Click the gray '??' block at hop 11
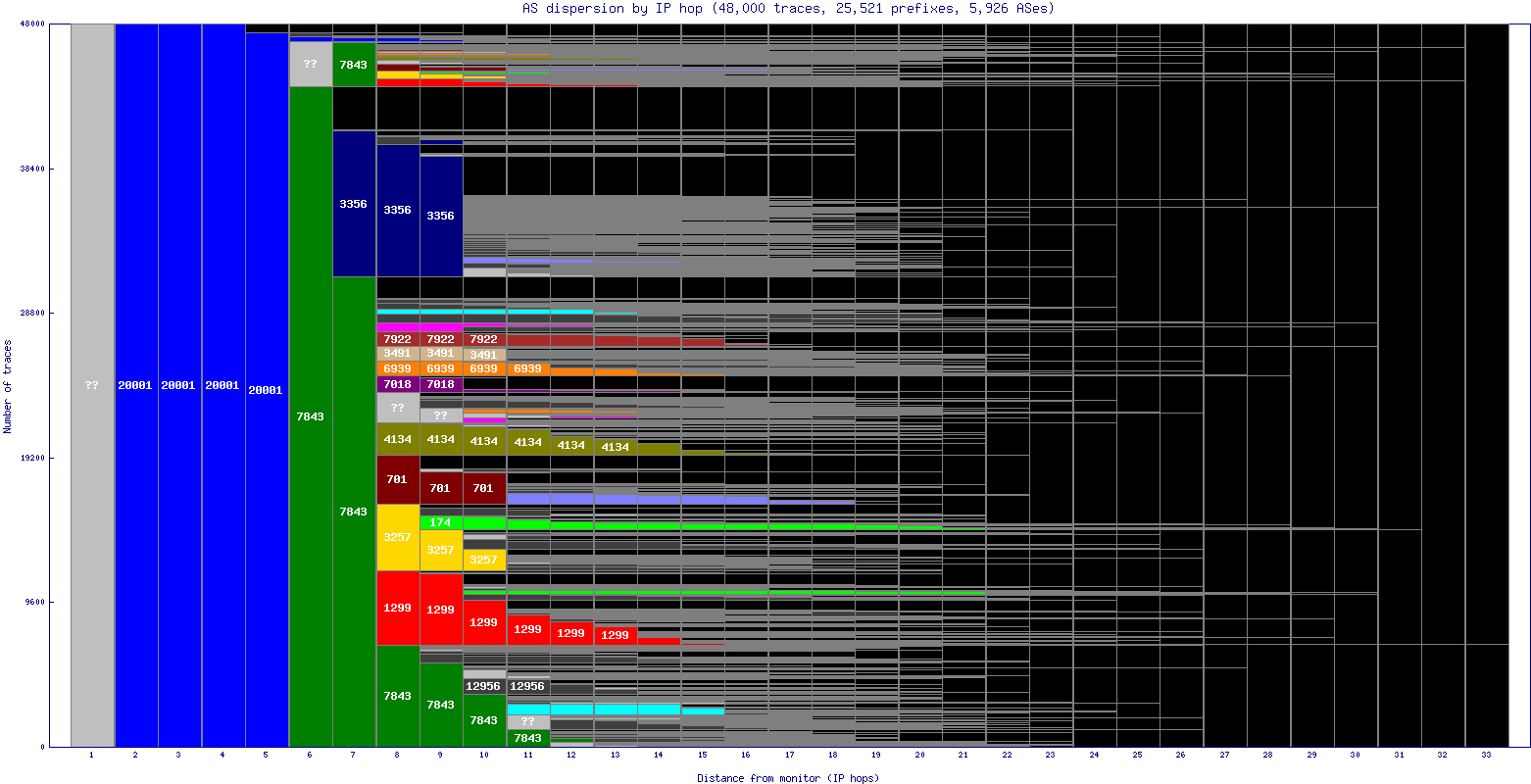The height and width of the screenshot is (784, 1531). (528, 721)
